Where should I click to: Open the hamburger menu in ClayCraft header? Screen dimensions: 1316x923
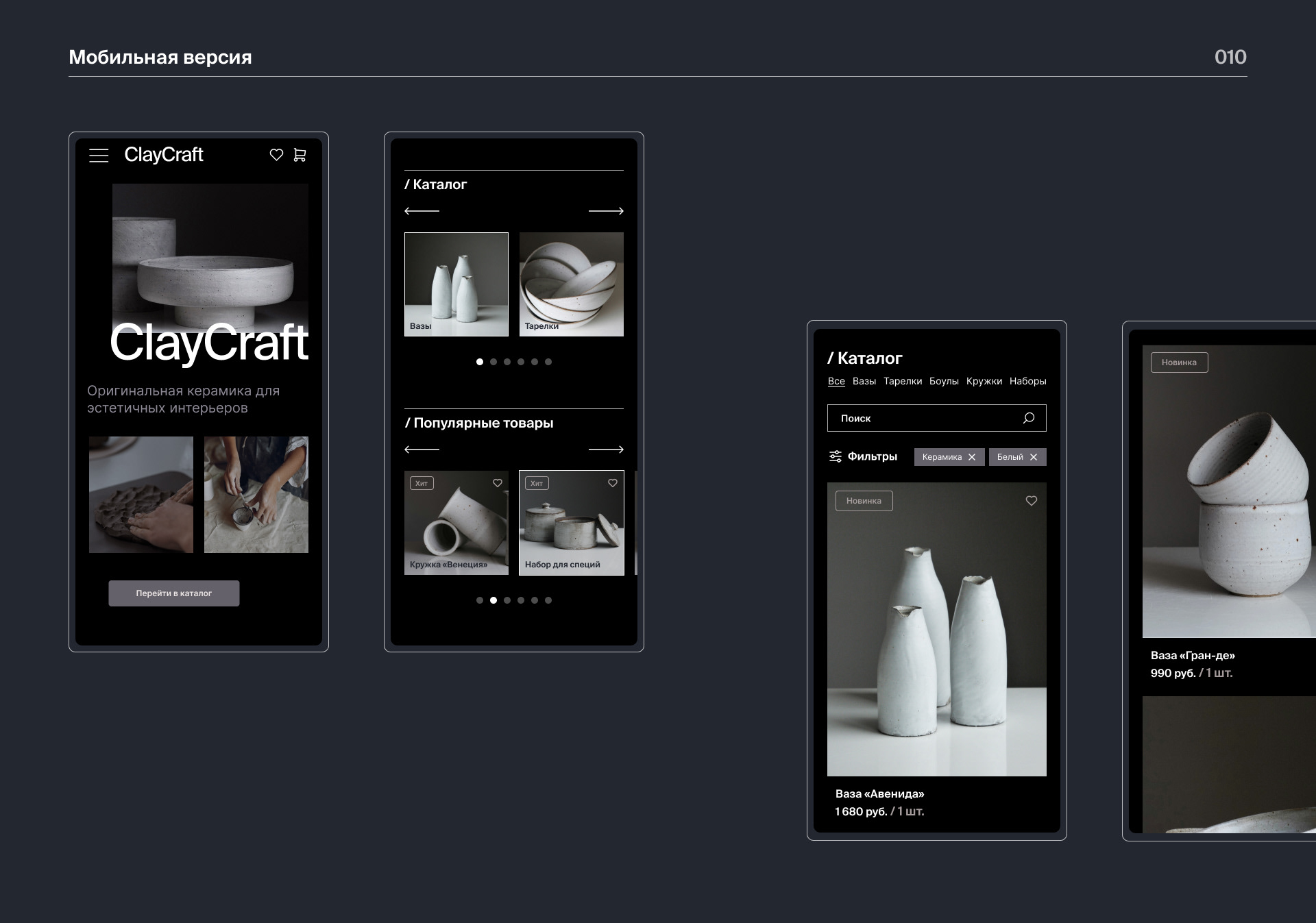99,156
